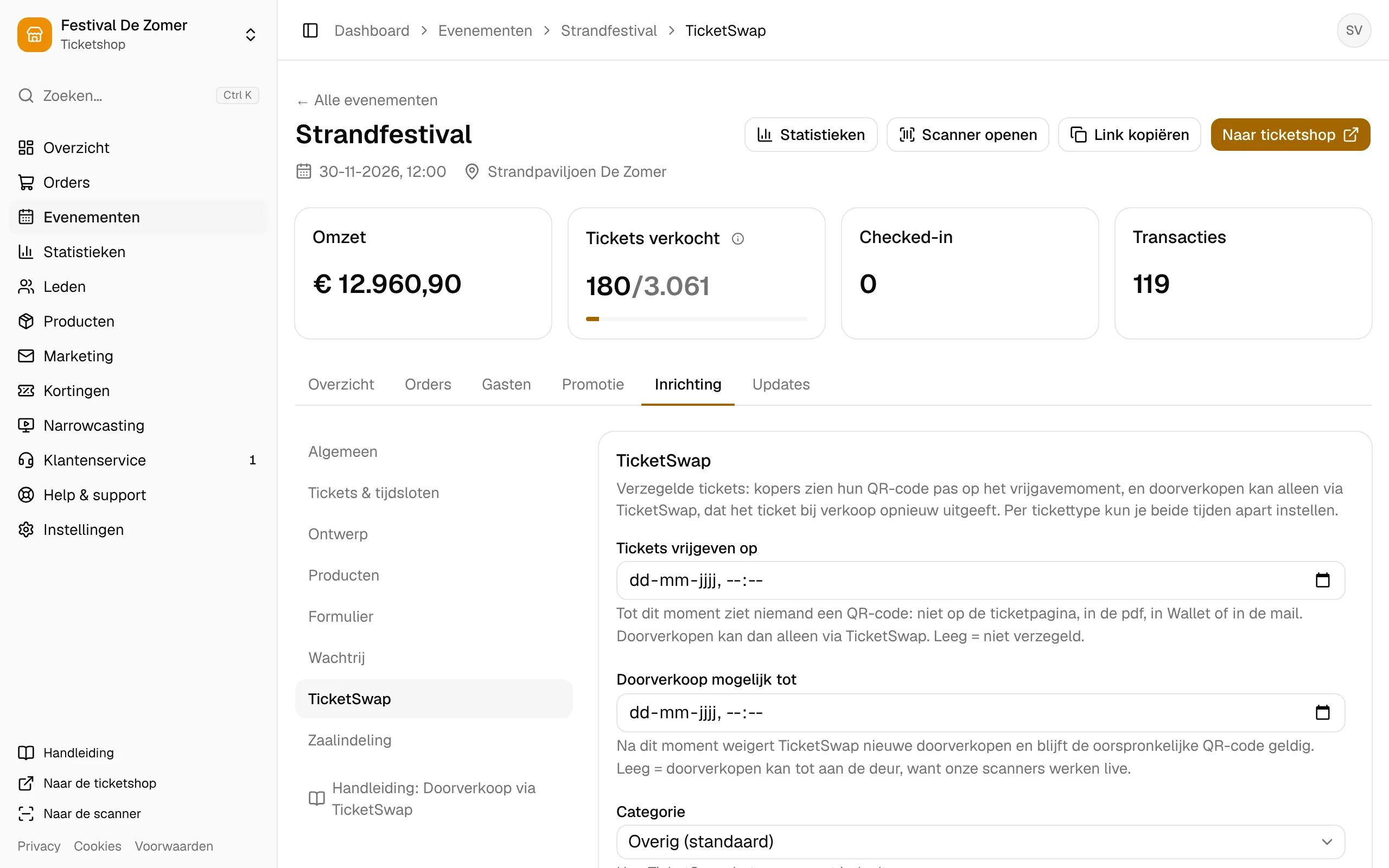This screenshot has width=1389, height=868.
Task: Open Leden in the sidebar
Action: [x=138, y=286]
